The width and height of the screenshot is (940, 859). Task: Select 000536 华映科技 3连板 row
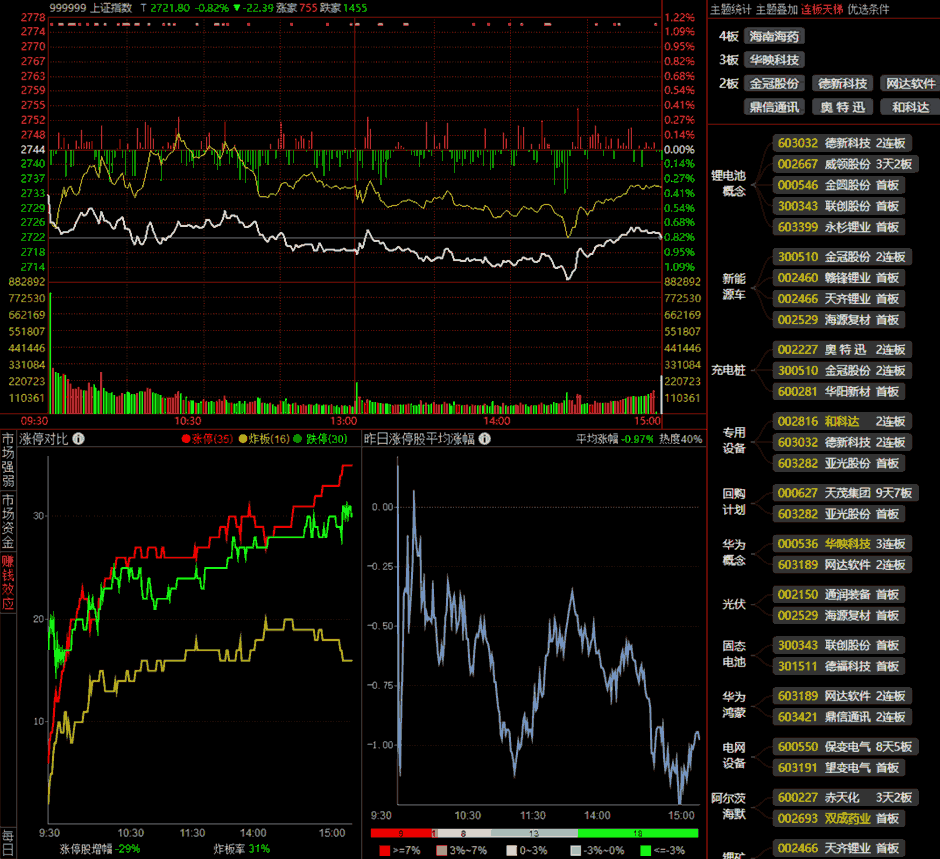[842, 544]
